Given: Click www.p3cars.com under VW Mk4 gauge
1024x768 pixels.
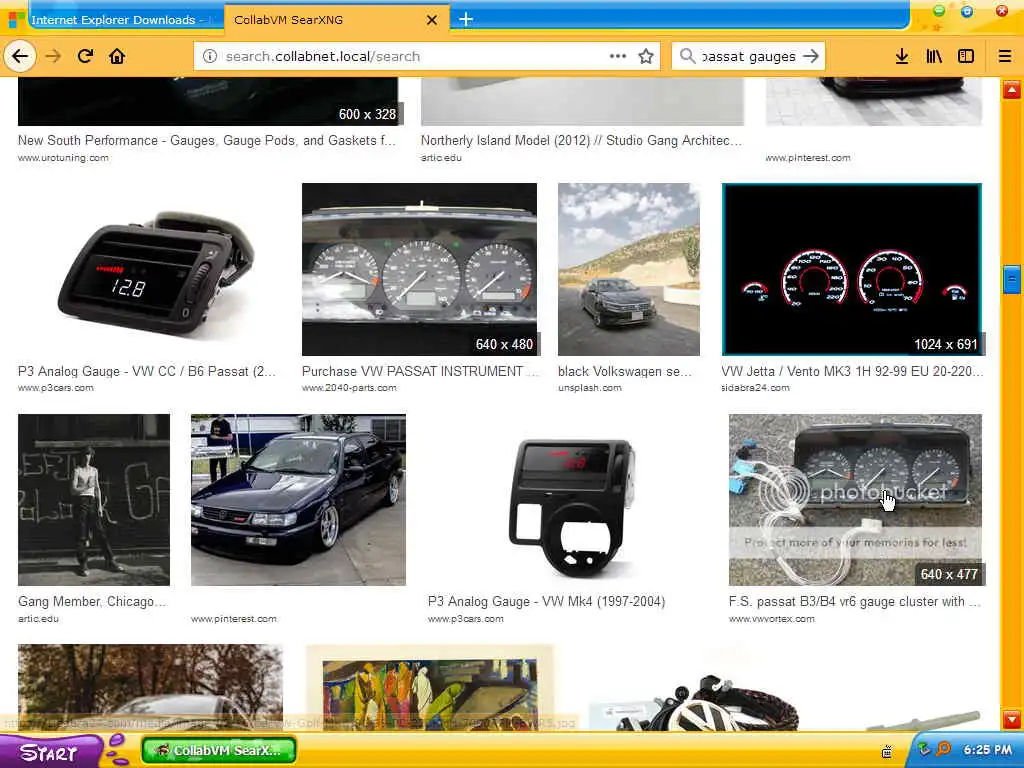Looking at the screenshot, I should tap(466, 618).
